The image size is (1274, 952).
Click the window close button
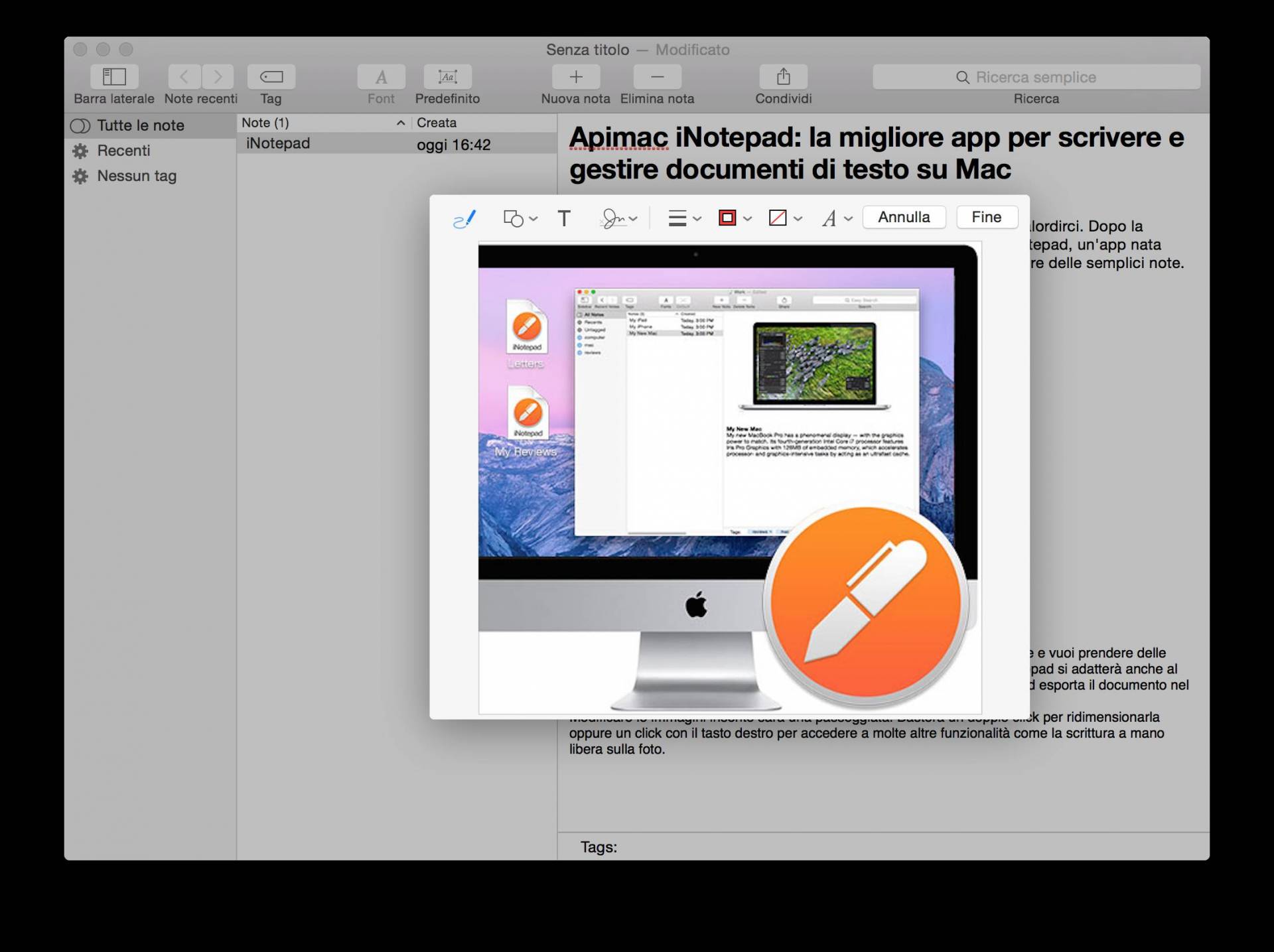tap(80, 49)
